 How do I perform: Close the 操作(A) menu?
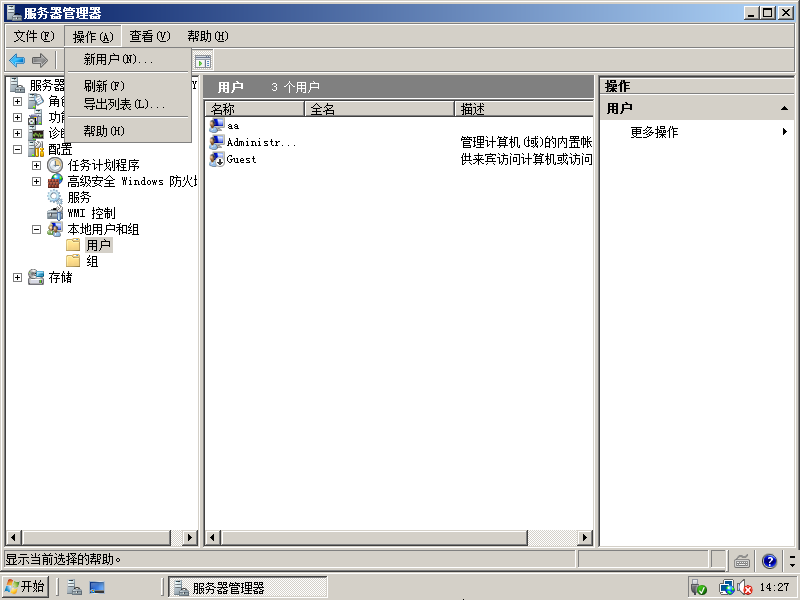pos(93,37)
